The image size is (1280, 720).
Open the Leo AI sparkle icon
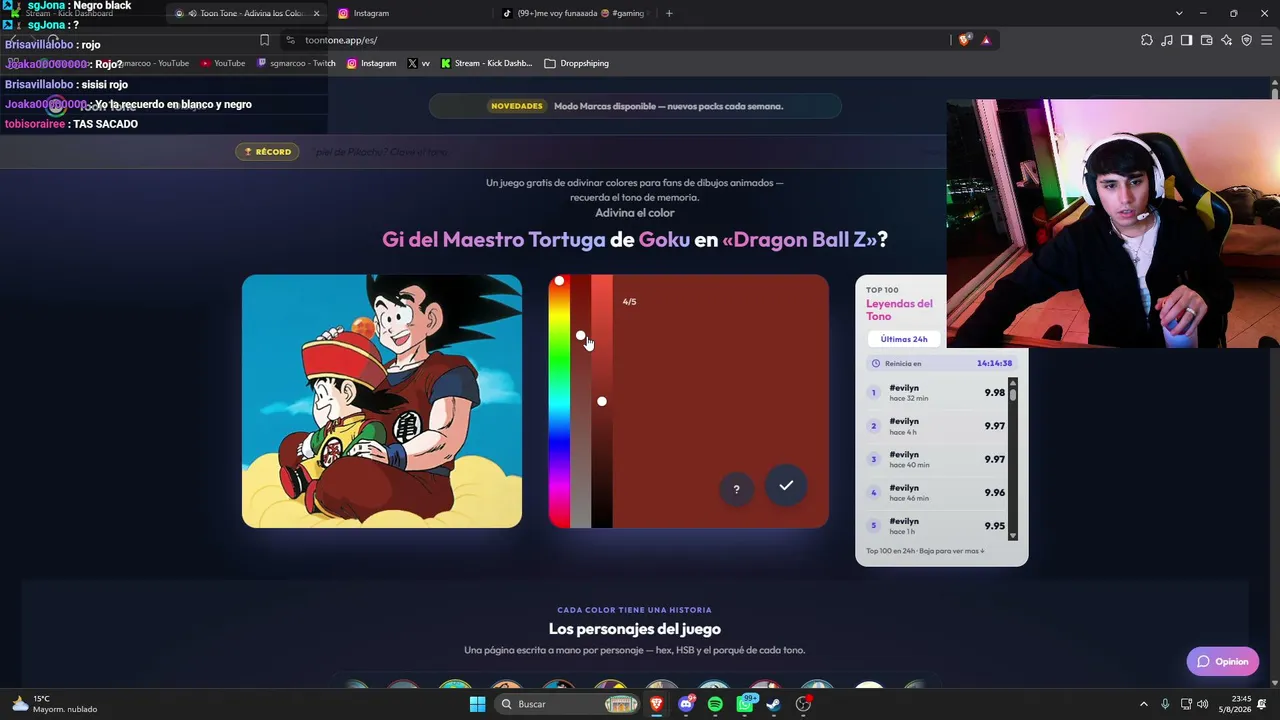(x=1227, y=40)
